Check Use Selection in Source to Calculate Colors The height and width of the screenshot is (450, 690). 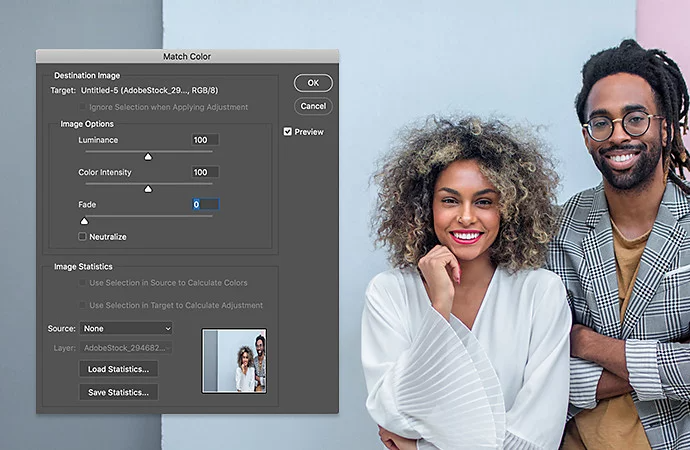point(83,283)
